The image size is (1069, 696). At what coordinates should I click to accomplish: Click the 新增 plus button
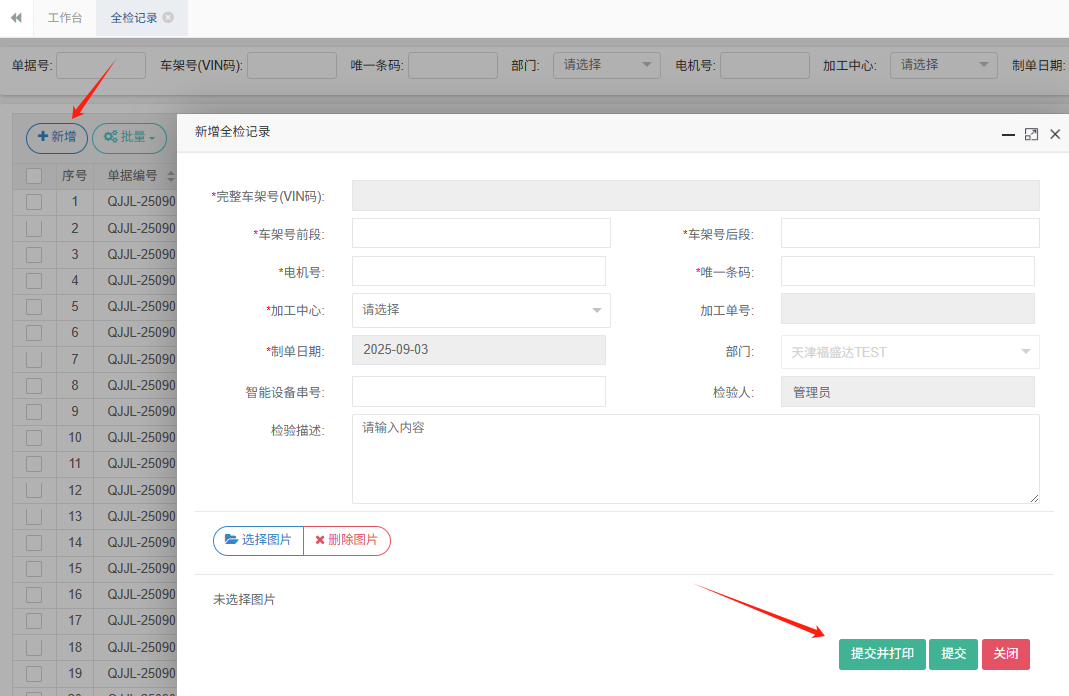(57, 137)
